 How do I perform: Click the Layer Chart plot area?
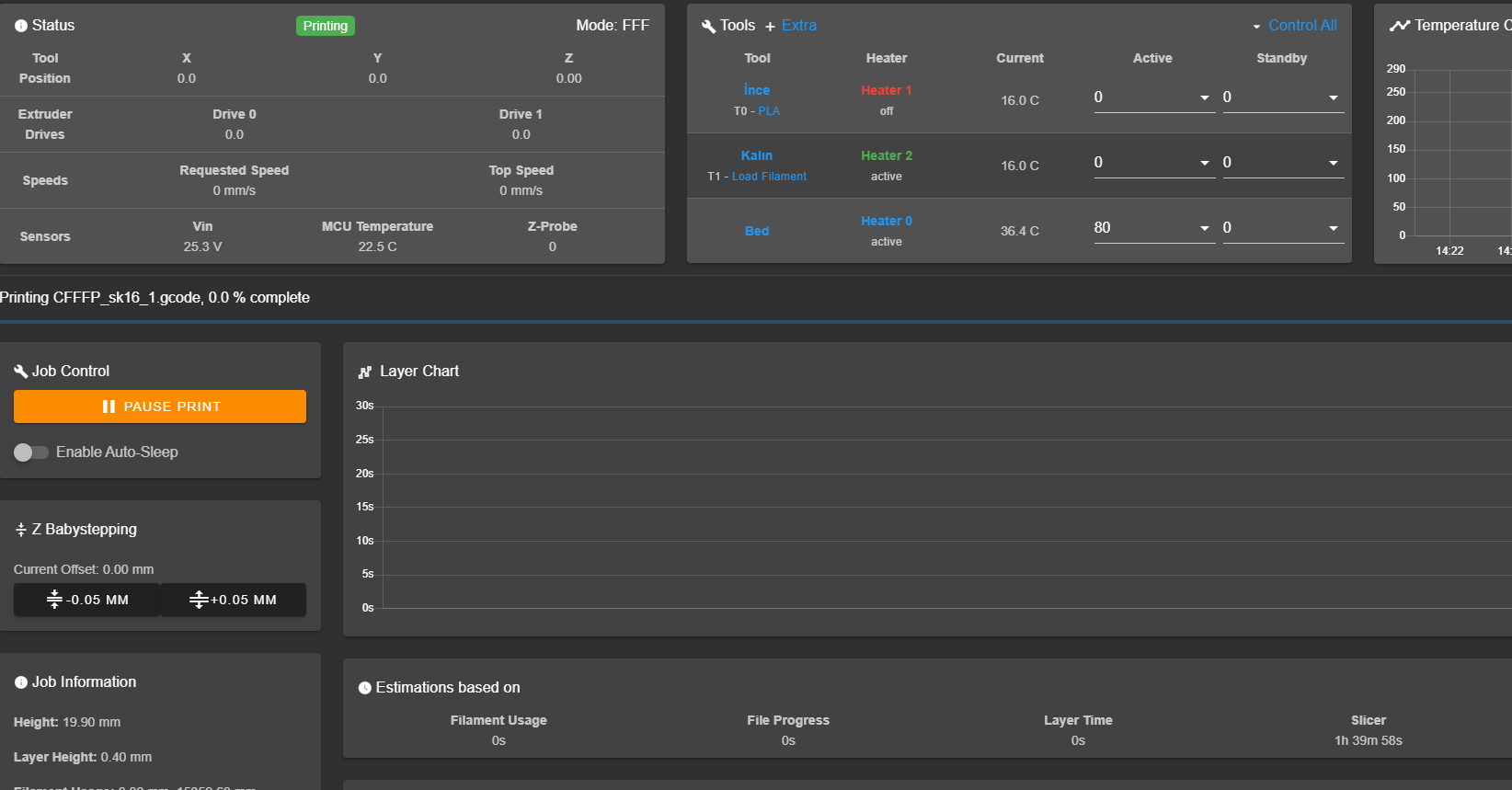click(947, 507)
